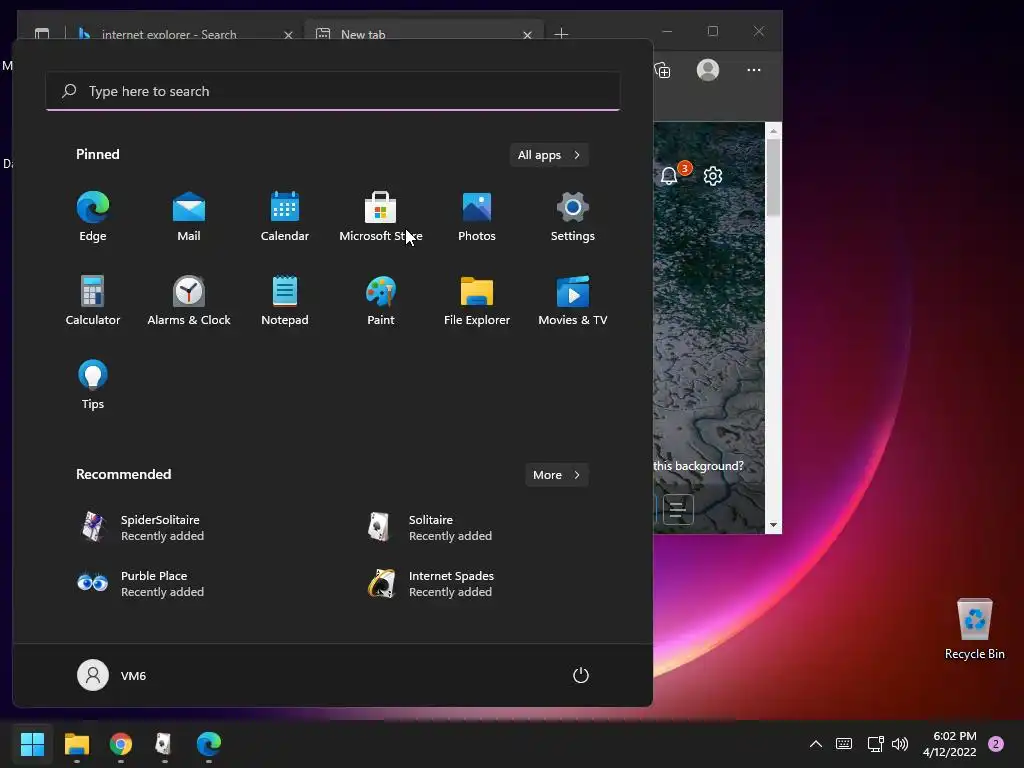This screenshot has height=768, width=1024.
Task: Click Edge page scrollbar down arrow
Action: tap(773, 525)
